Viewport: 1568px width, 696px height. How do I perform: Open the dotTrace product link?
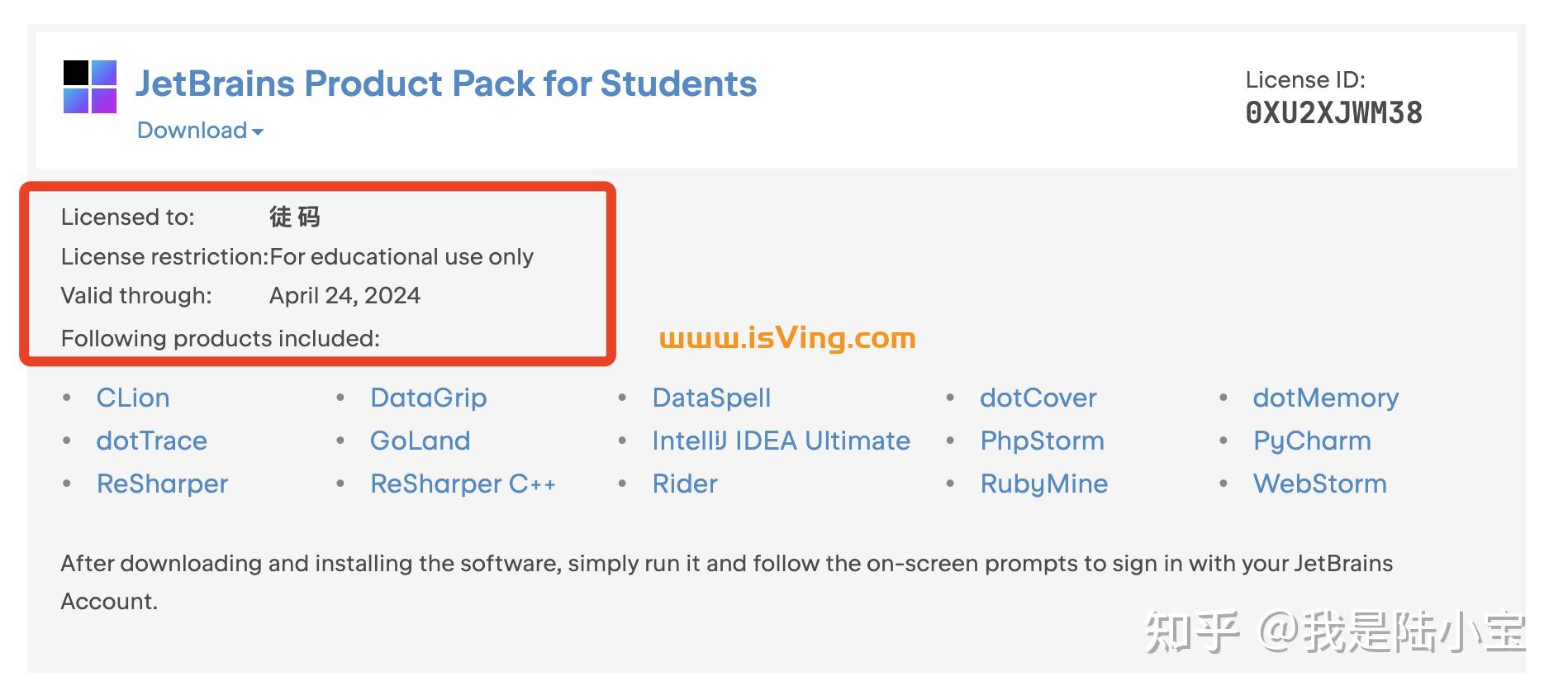[x=152, y=441]
